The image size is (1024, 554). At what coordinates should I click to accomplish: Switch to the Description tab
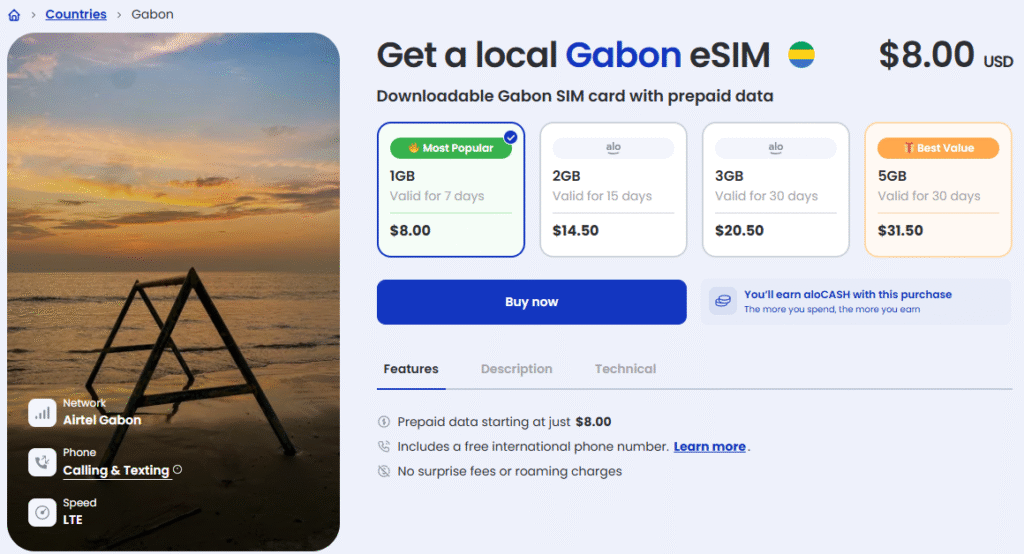pyautogui.click(x=516, y=369)
